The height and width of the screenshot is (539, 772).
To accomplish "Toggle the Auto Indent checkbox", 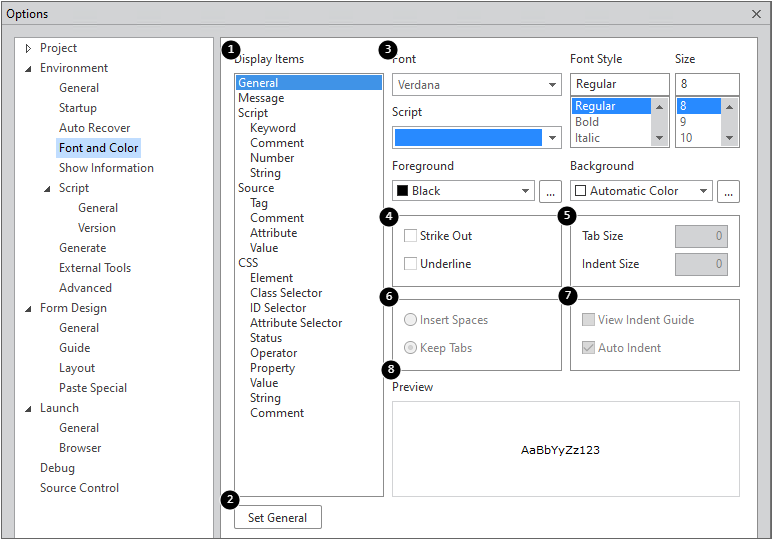I will (x=589, y=348).
